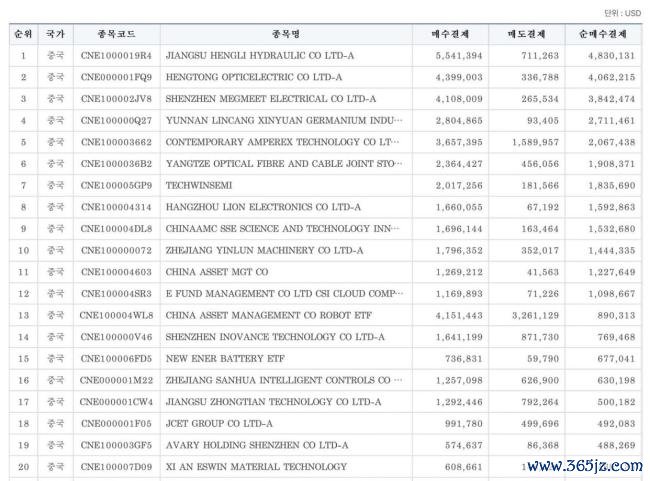Viewport: 650px width, 481px height.
Task: Select the 매도결제 column header
Action: (526, 34)
